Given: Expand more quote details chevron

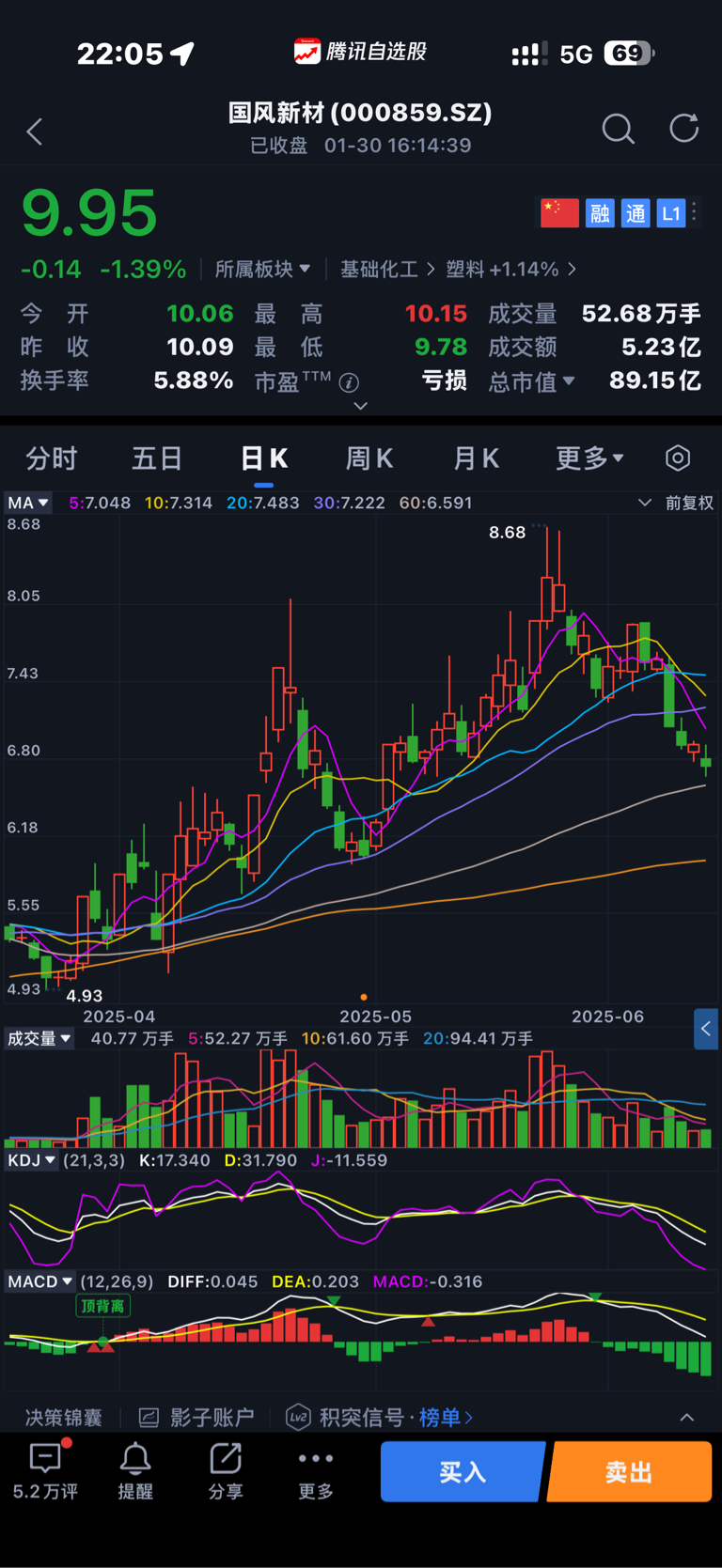Looking at the screenshot, I should [x=360, y=407].
